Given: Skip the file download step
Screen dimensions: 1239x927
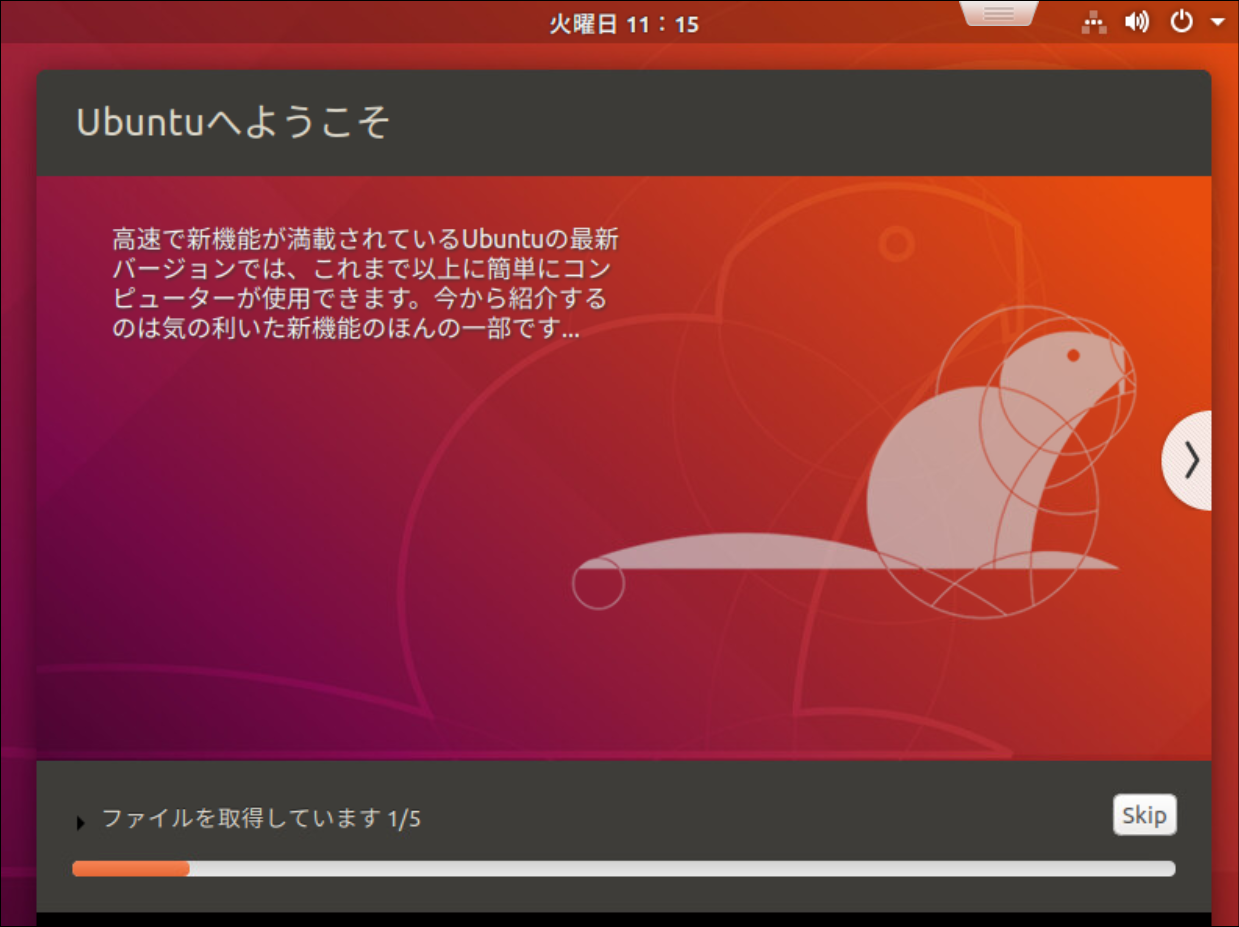Looking at the screenshot, I should 1144,815.
